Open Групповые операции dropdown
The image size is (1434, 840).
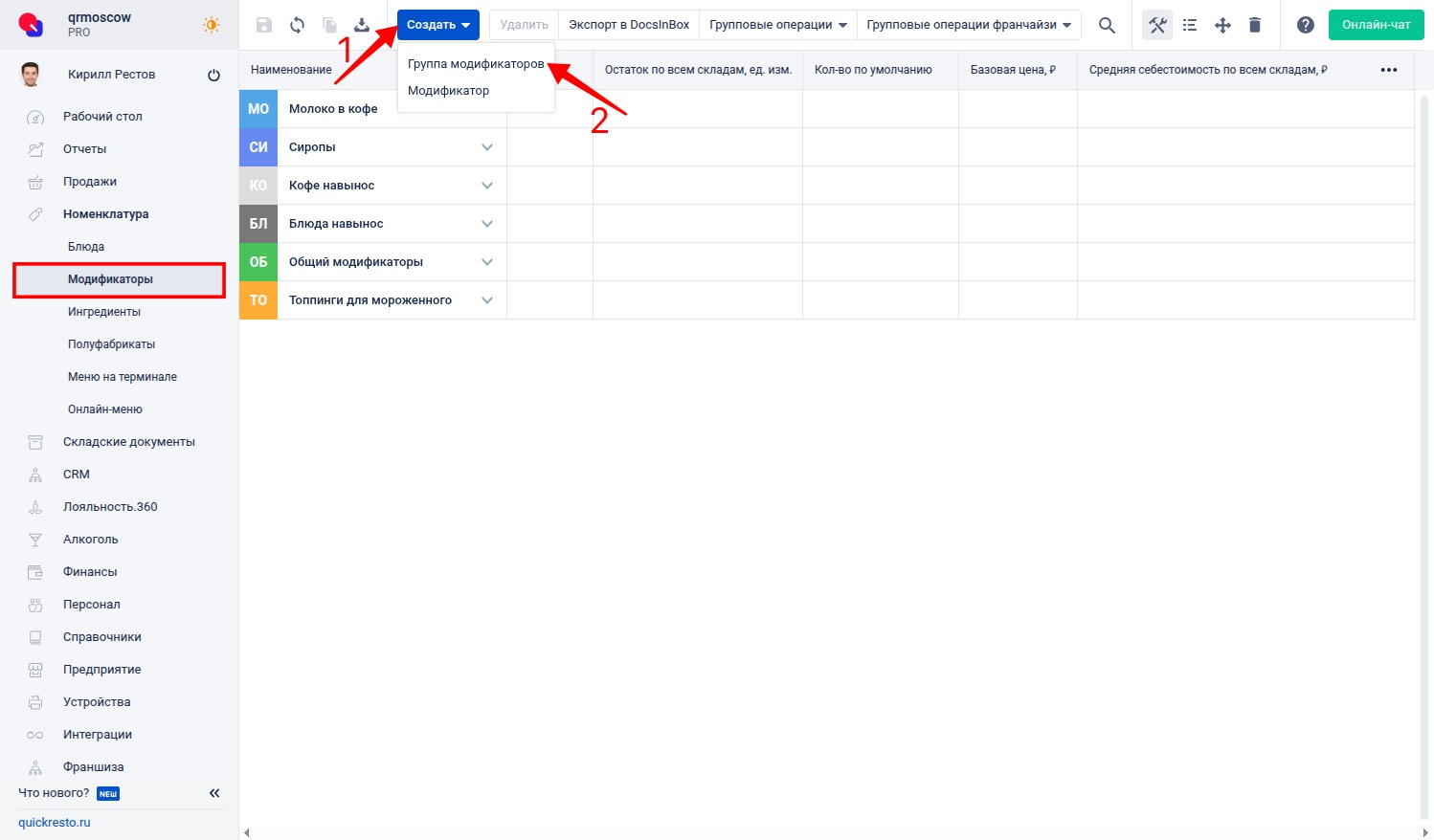pyautogui.click(x=778, y=25)
